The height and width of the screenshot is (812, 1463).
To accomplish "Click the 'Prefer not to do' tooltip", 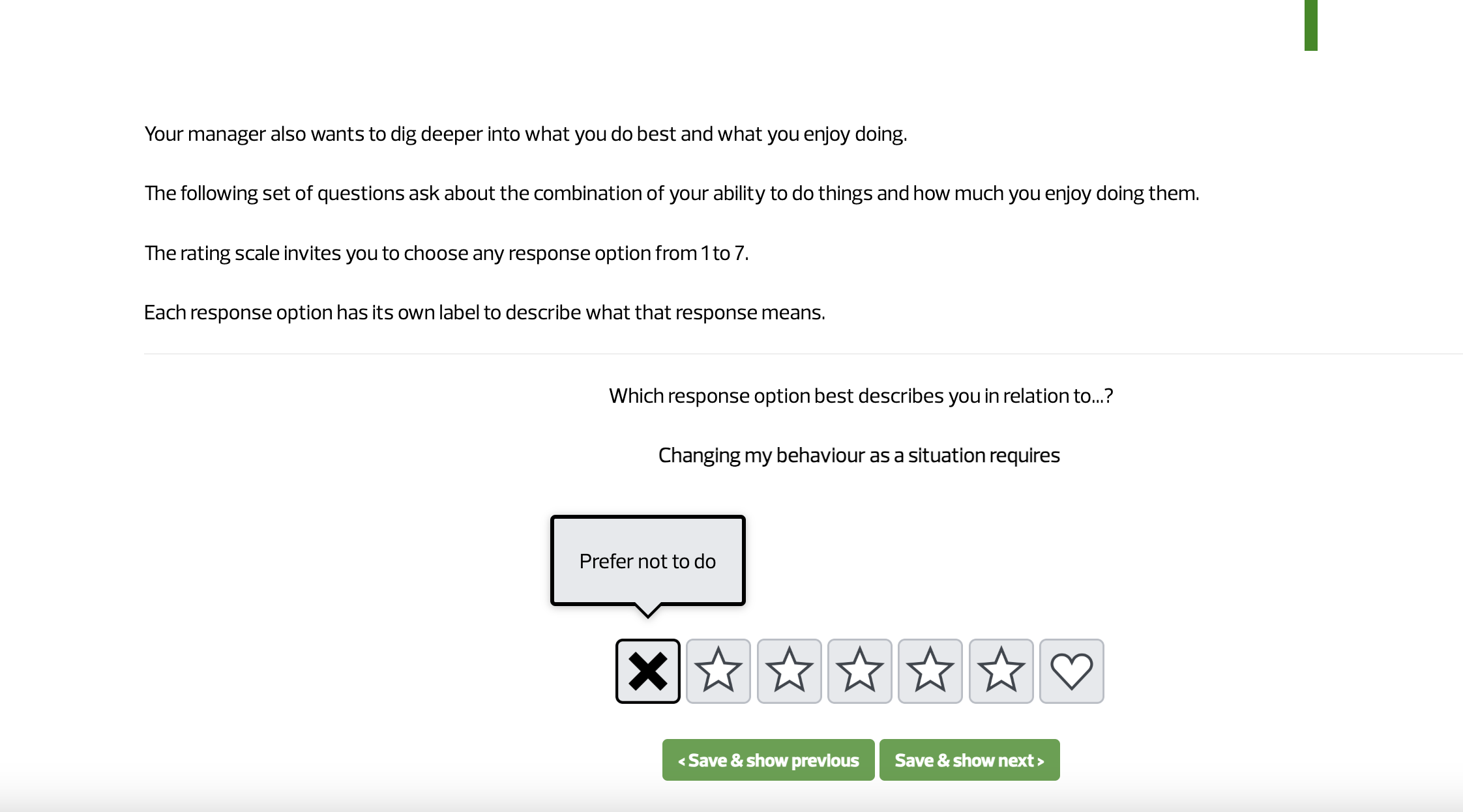I will pos(647,560).
